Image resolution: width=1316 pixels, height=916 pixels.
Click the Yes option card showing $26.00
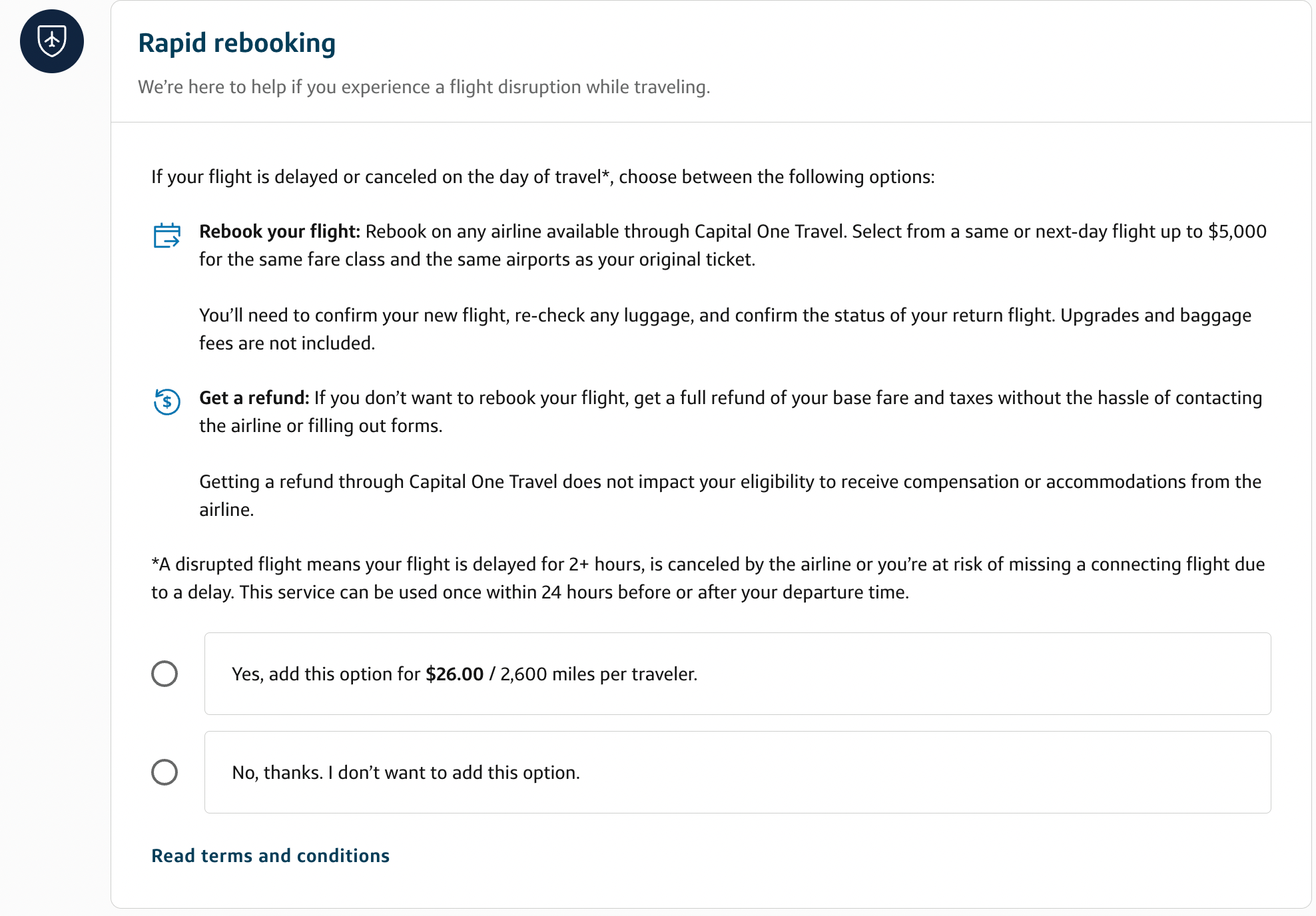[738, 673]
